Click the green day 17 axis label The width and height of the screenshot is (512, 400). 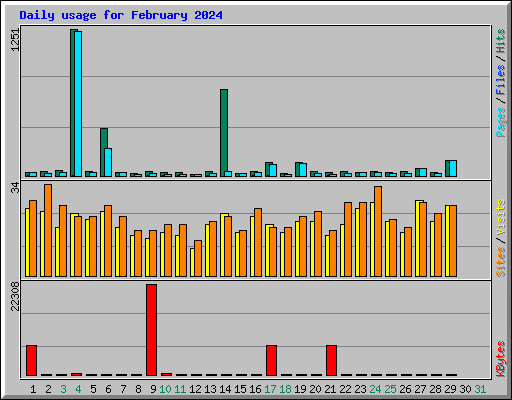click(270, 389)
